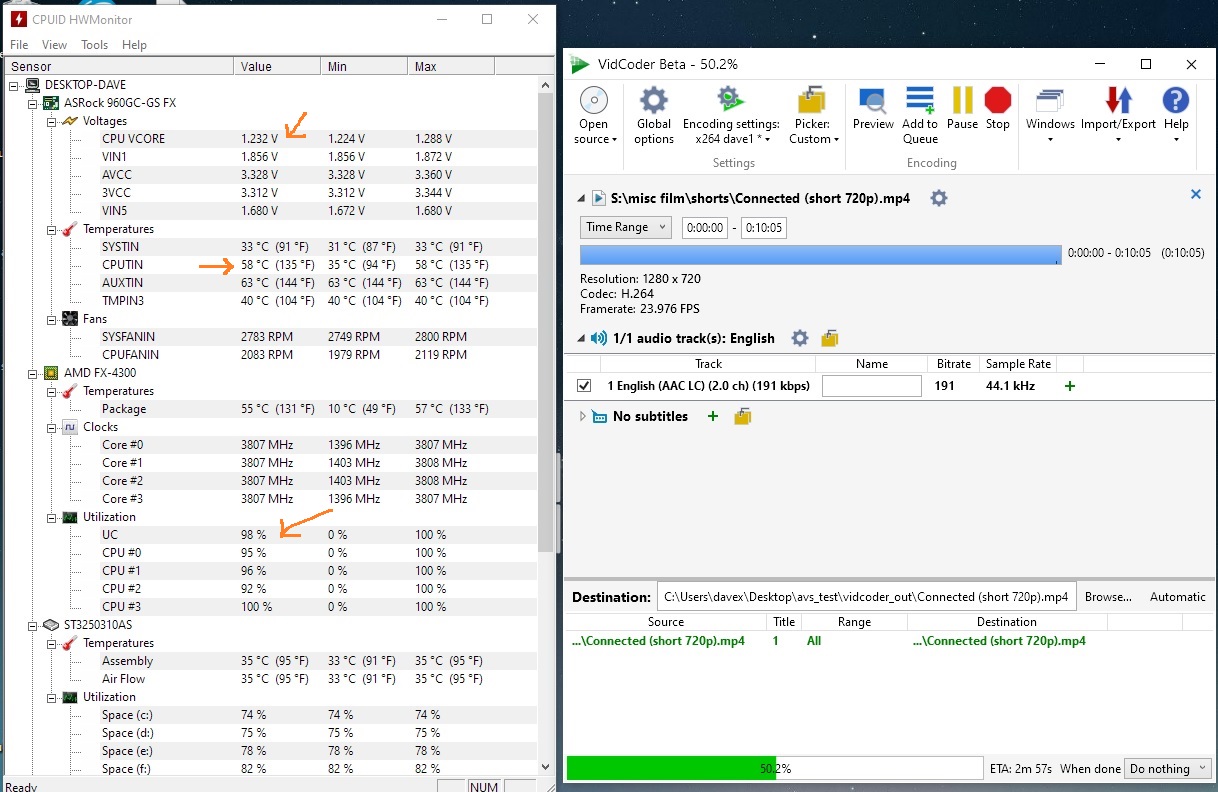Screen dimensions: 1218x792
Task: Click the blue time range bar
Action: coord(820,255)
